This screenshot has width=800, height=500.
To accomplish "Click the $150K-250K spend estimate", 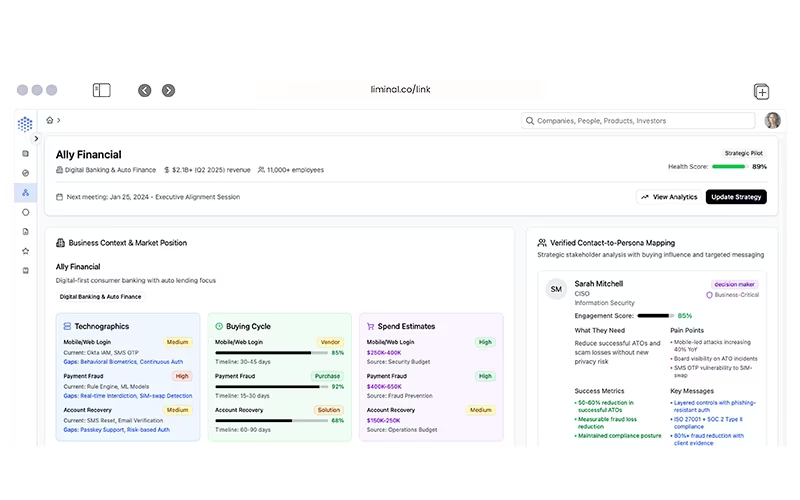I will (x=383, y=420).
